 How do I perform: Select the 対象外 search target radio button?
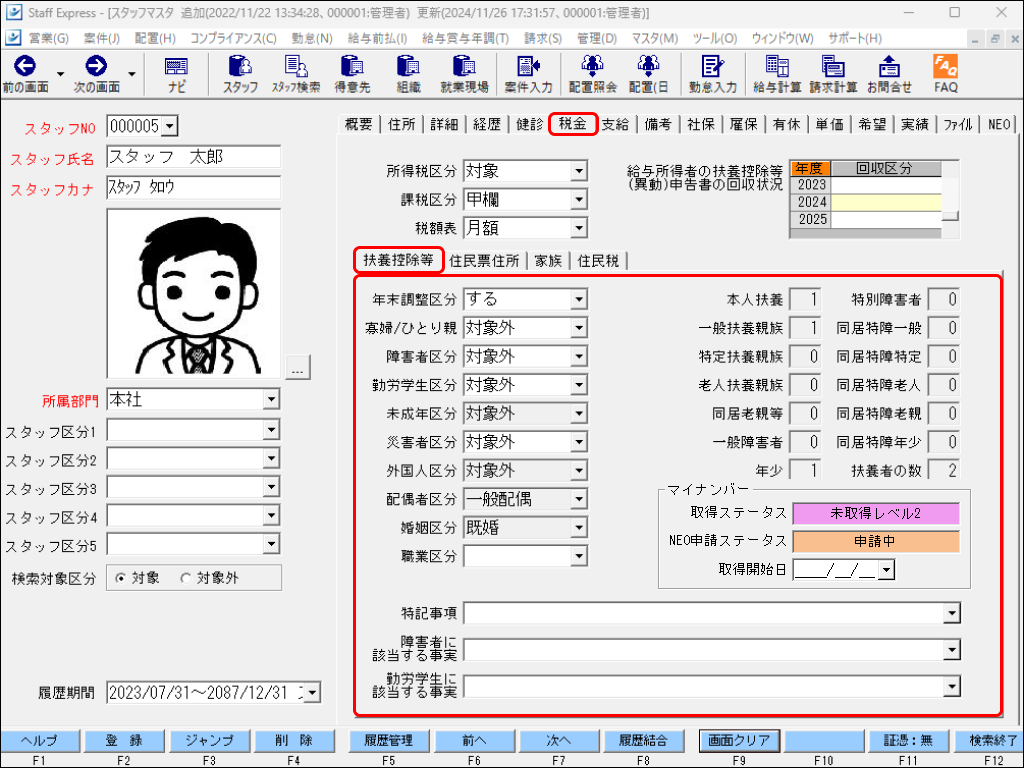tap(185, 578)
